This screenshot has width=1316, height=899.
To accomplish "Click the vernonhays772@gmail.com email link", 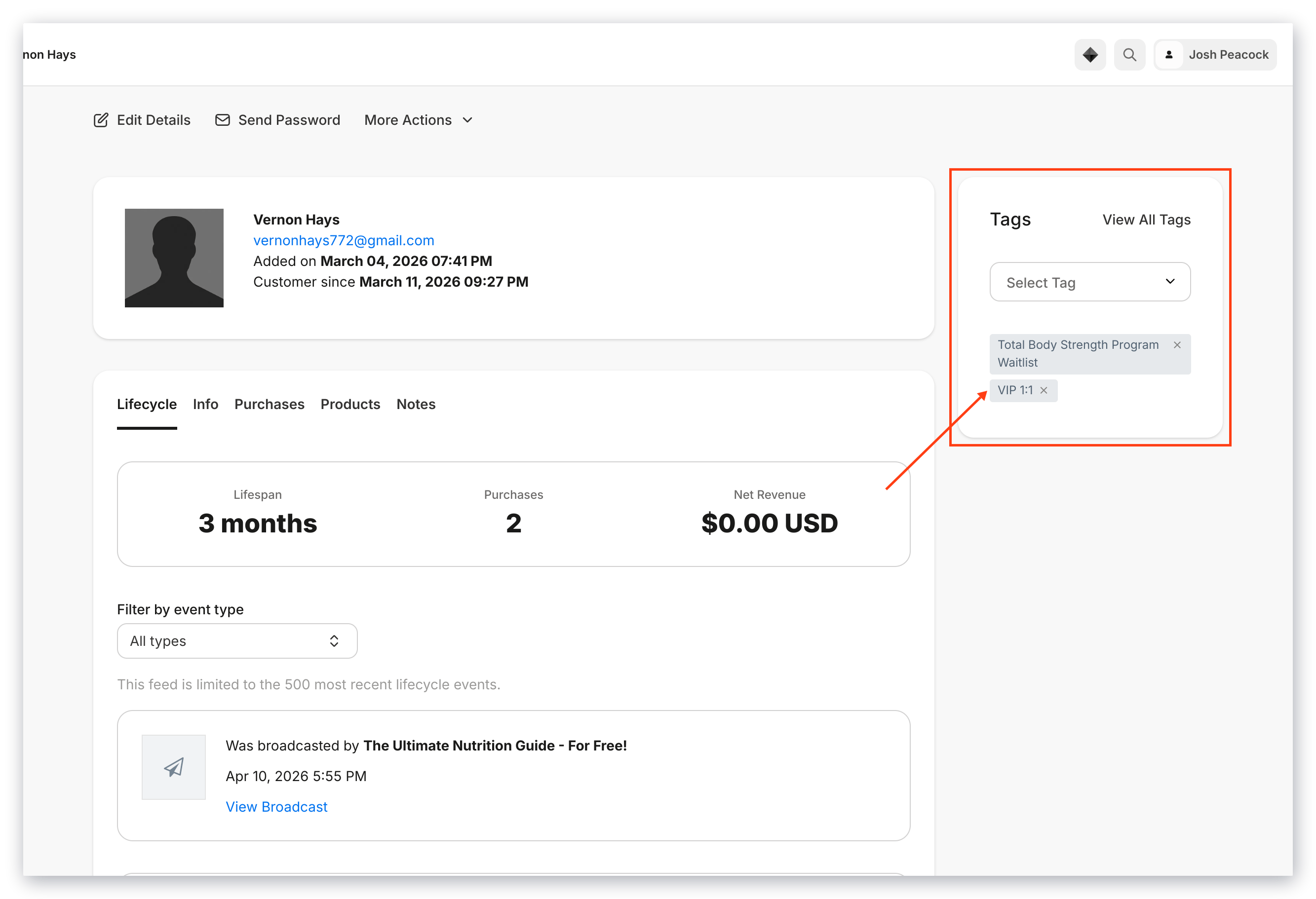I will 344,241.
